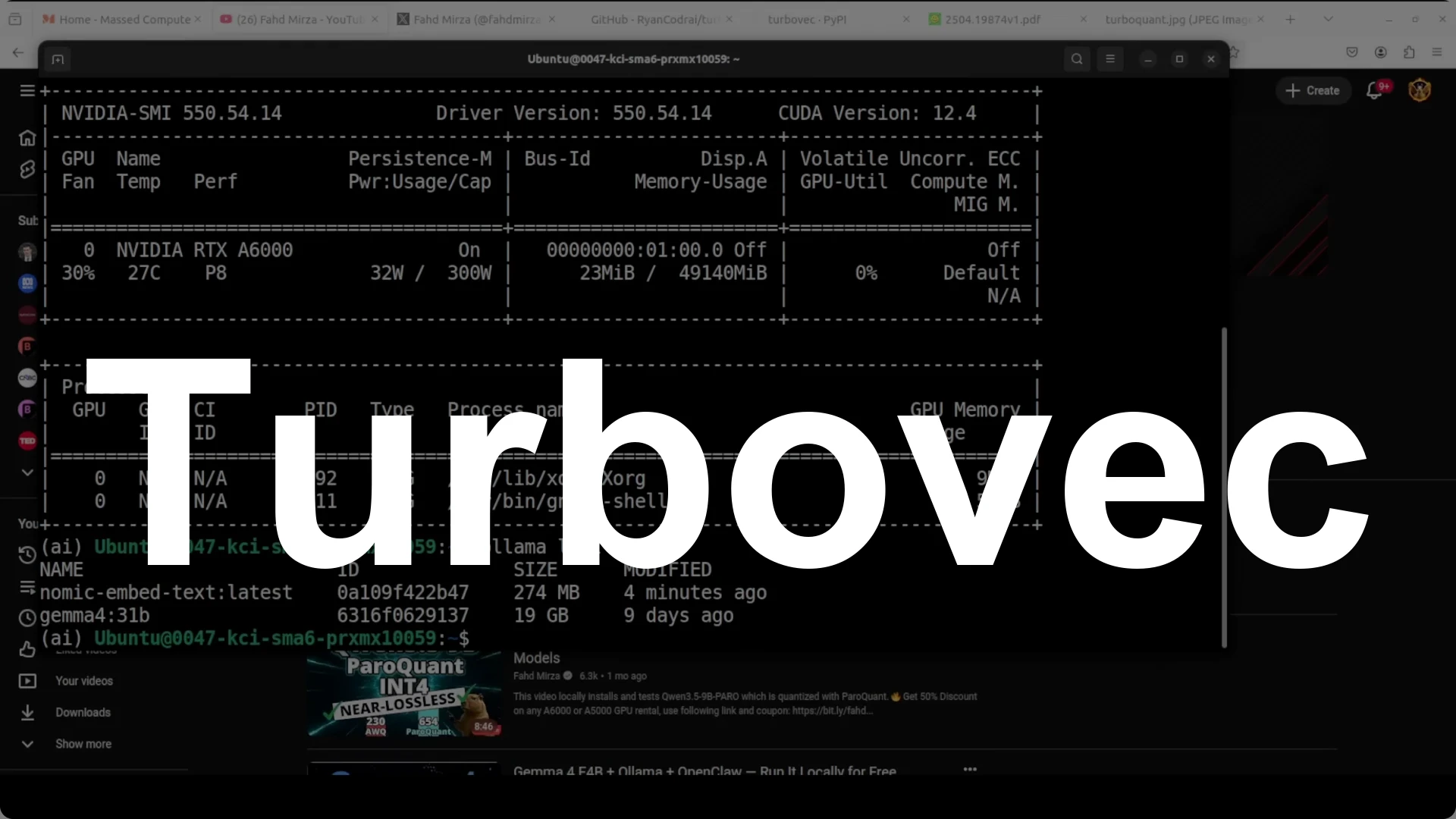Open YouTube Shorts icon
This screenshot has height=819, width=1456.
tap(27, 169)
